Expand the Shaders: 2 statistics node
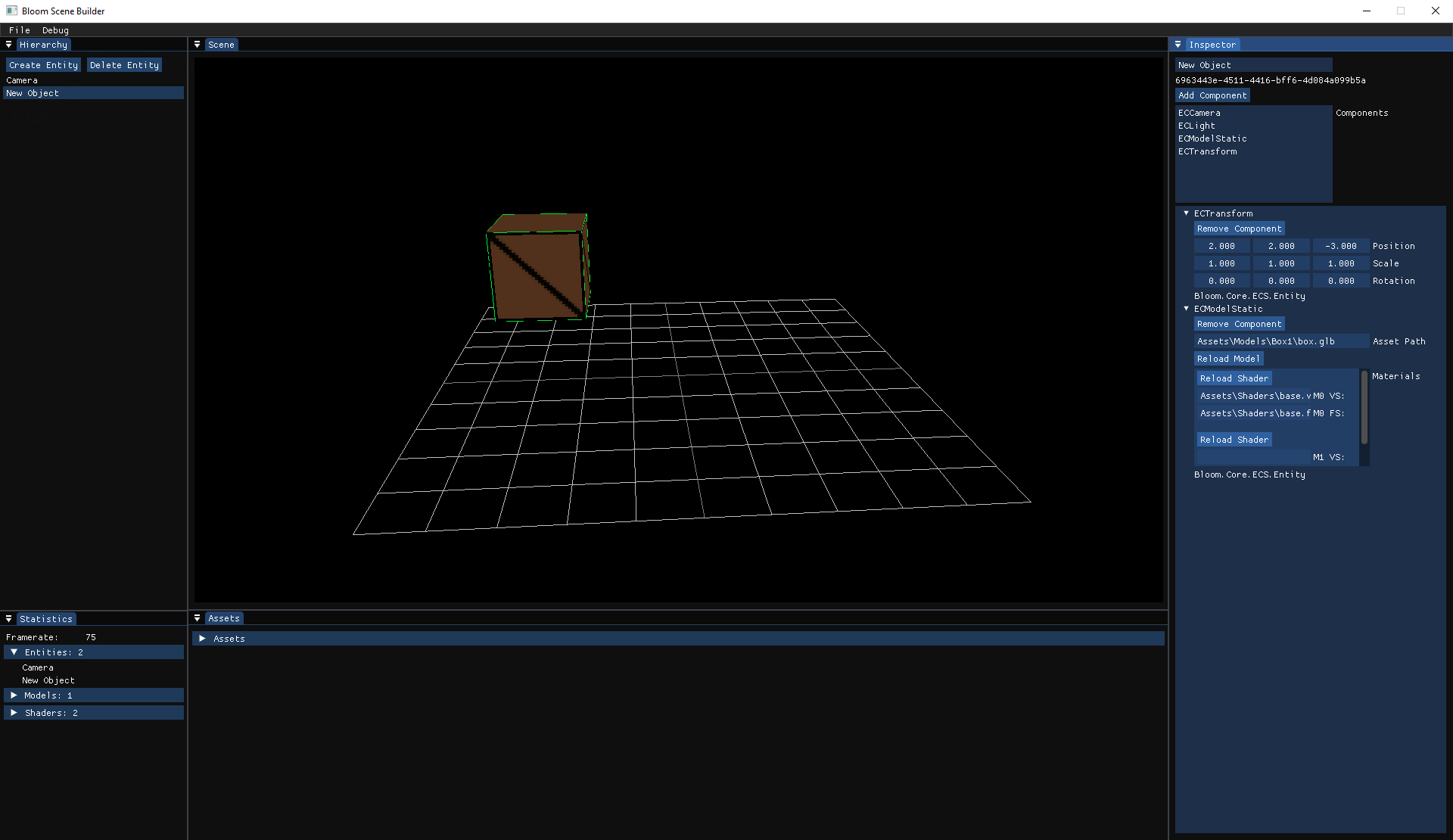Screen dimensions: 1453x840 pyautogui.click(x=14, y=713)
